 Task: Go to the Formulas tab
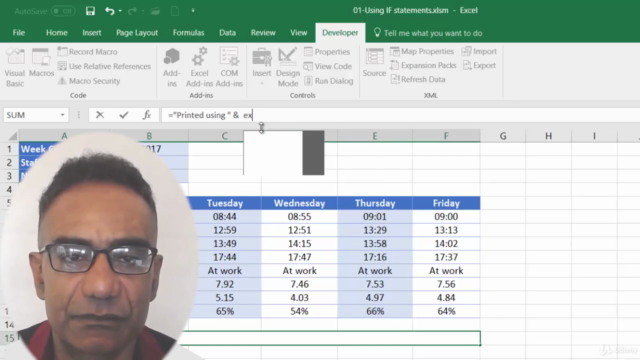(188, 33)
